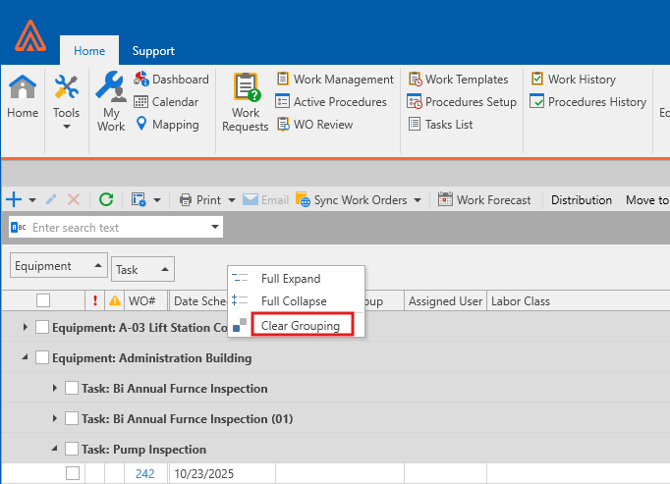Expand the Equipment: A-03 Lift Station group
The width and height of the screenshot is (670, 484).
25,328
